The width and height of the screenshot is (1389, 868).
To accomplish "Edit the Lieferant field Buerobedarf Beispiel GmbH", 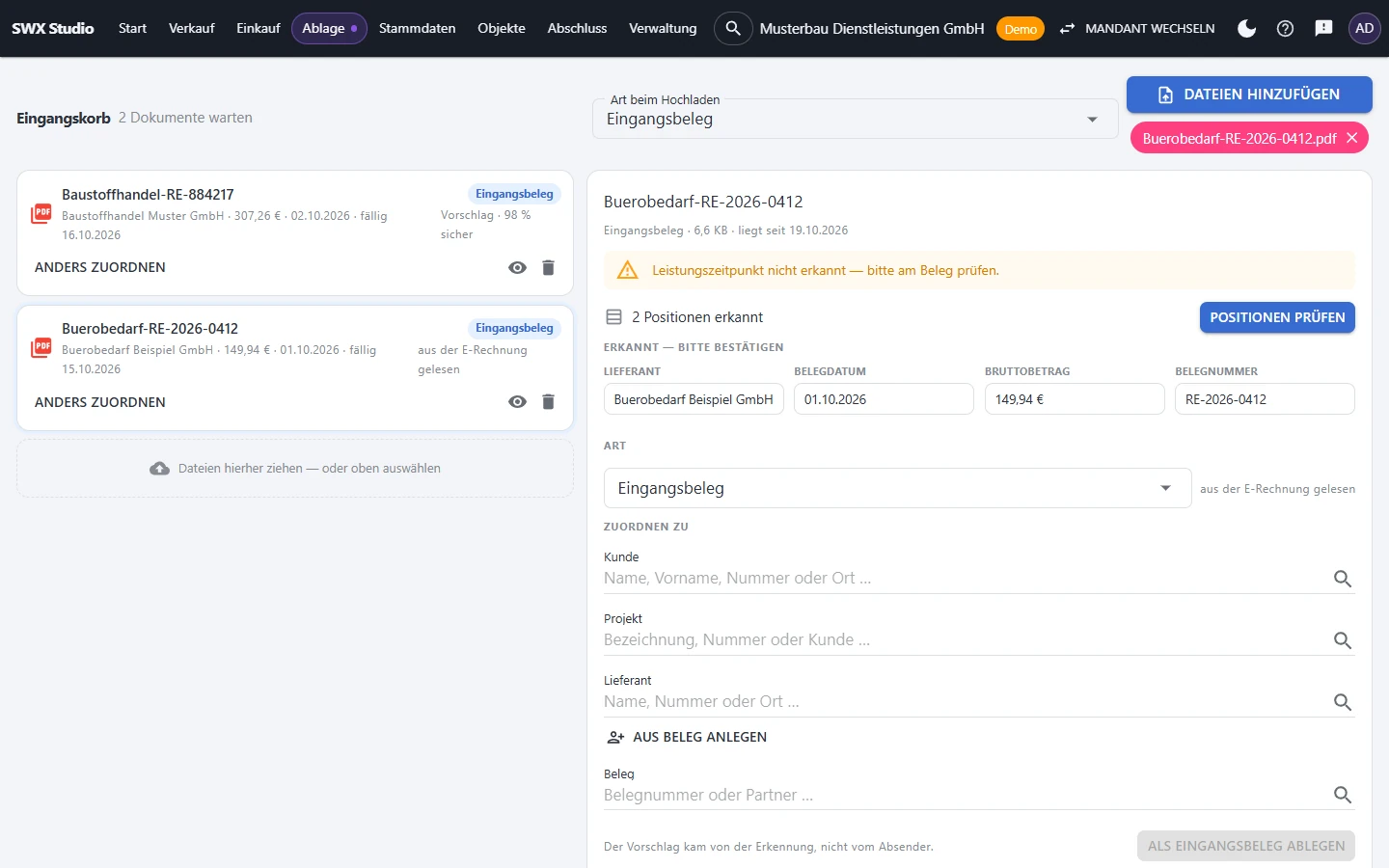I will (694, 399).
